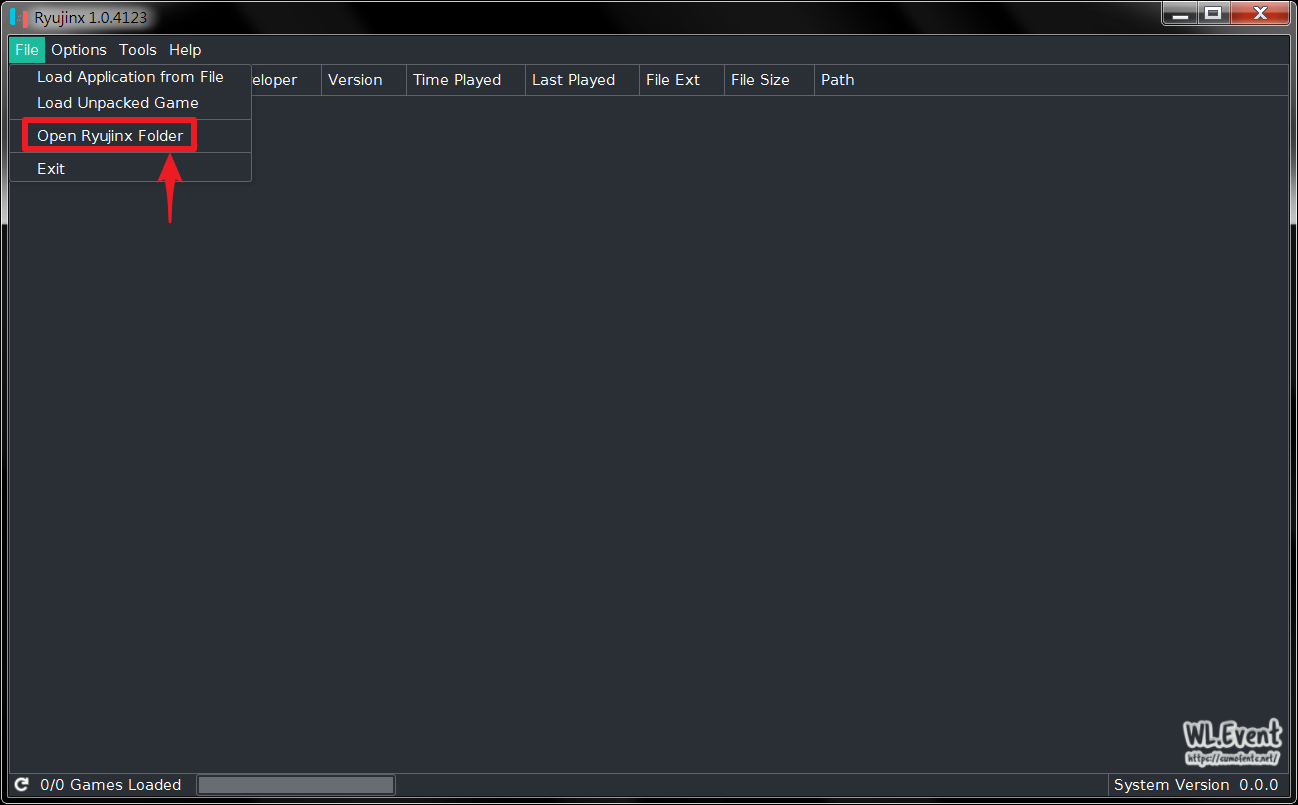This screenshot has width=1298, height=805.
Task: Open the File menu
Action: (x=27, y=50)
